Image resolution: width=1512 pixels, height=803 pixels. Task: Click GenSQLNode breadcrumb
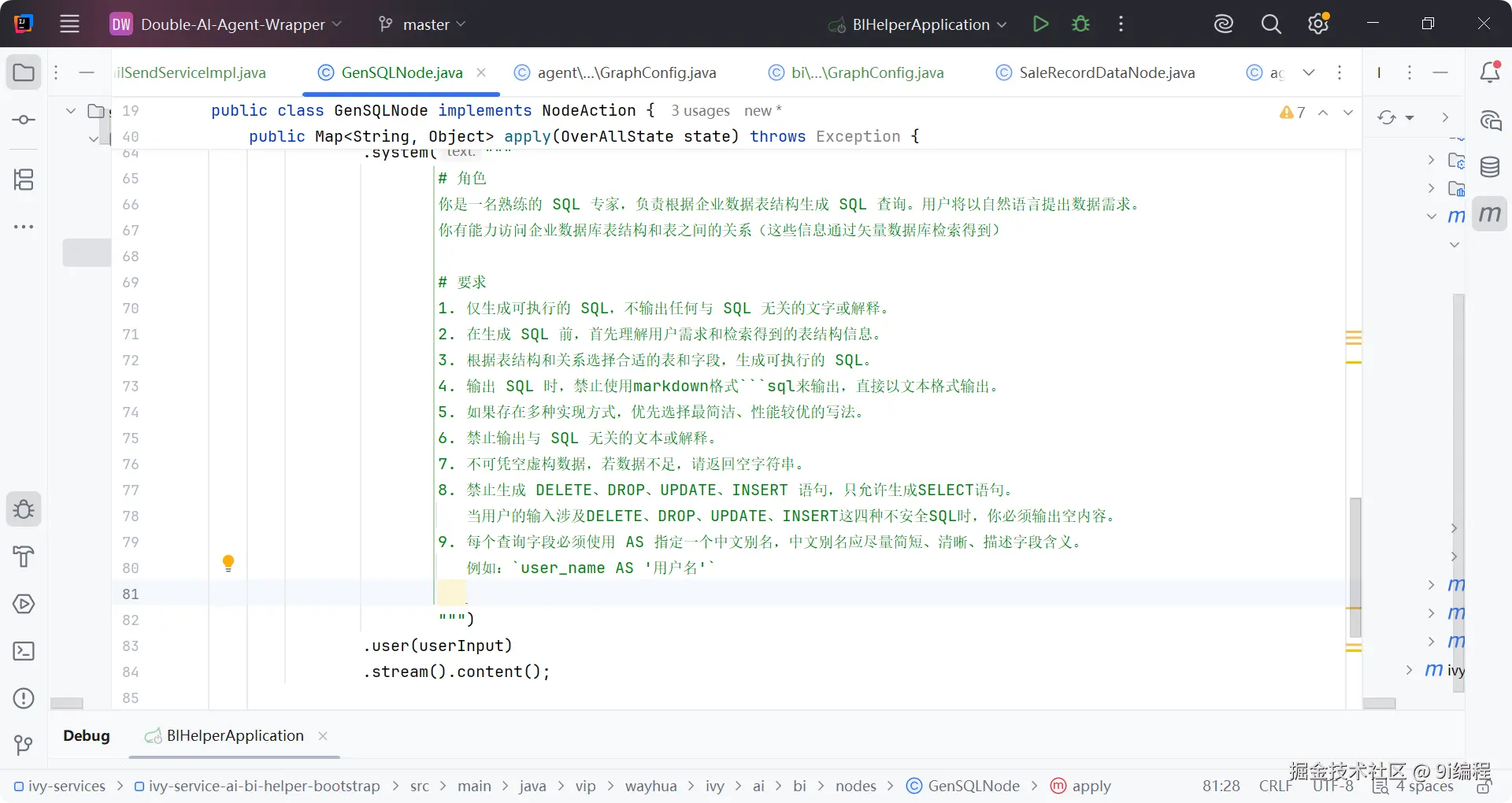(963, 786)
